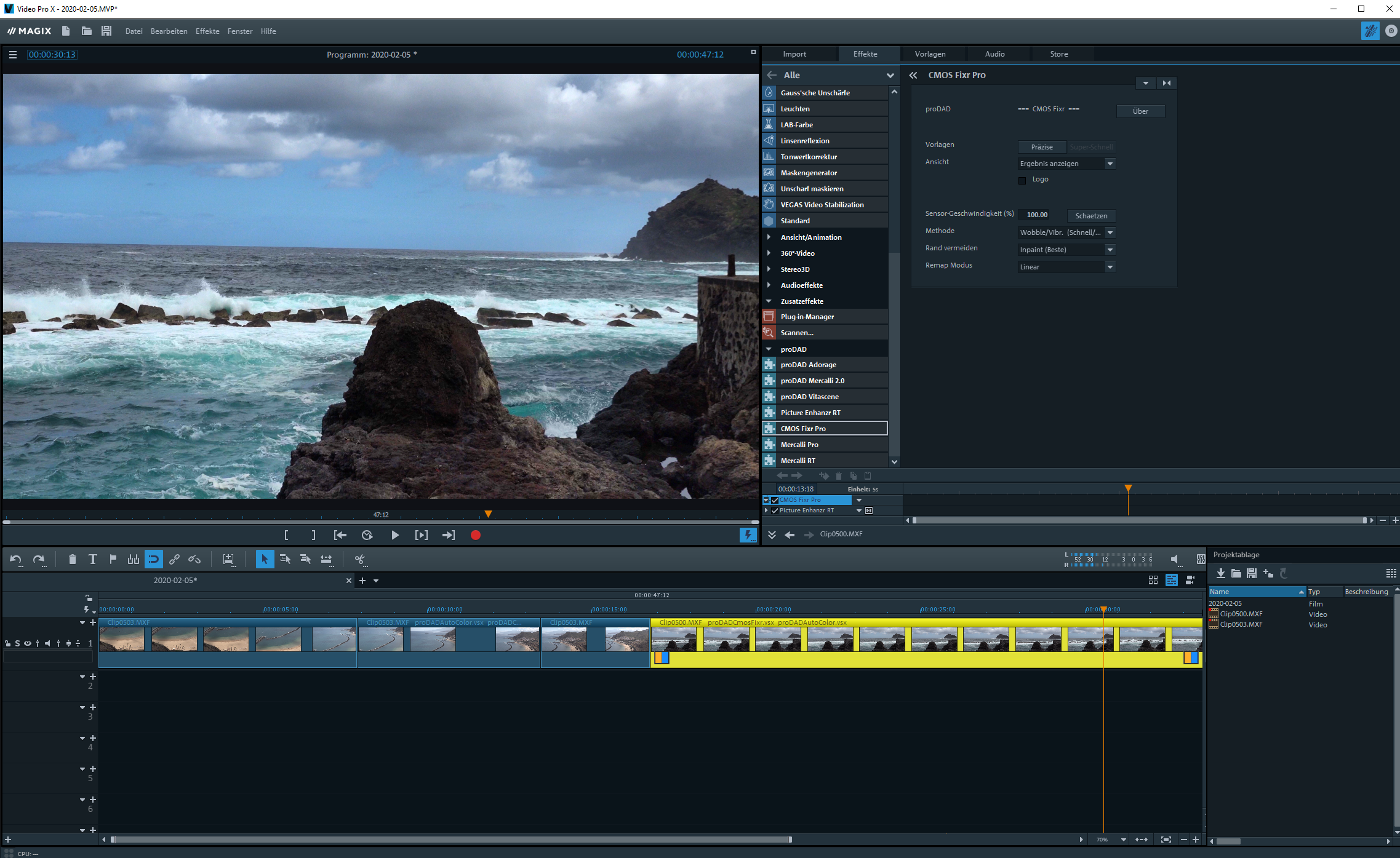This screenshot has width=1400, height=858.
Task: Set the range out-point bracket
Action: coord(313,535)
